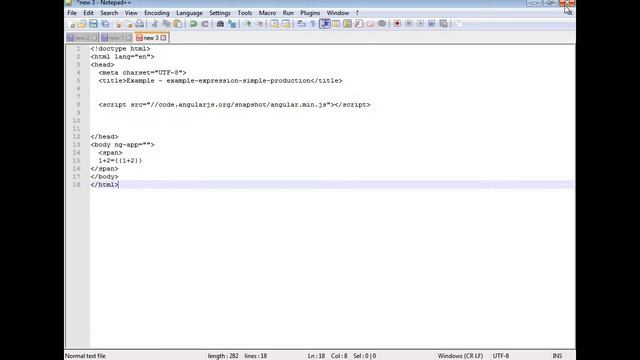Click 'length : 282' in status bar
Screen dimensions: 640x360
[x=223, y=356]
